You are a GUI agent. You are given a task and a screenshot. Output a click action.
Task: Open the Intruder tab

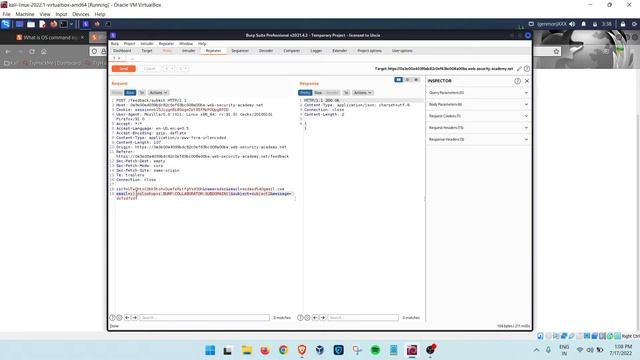point(189,51)
